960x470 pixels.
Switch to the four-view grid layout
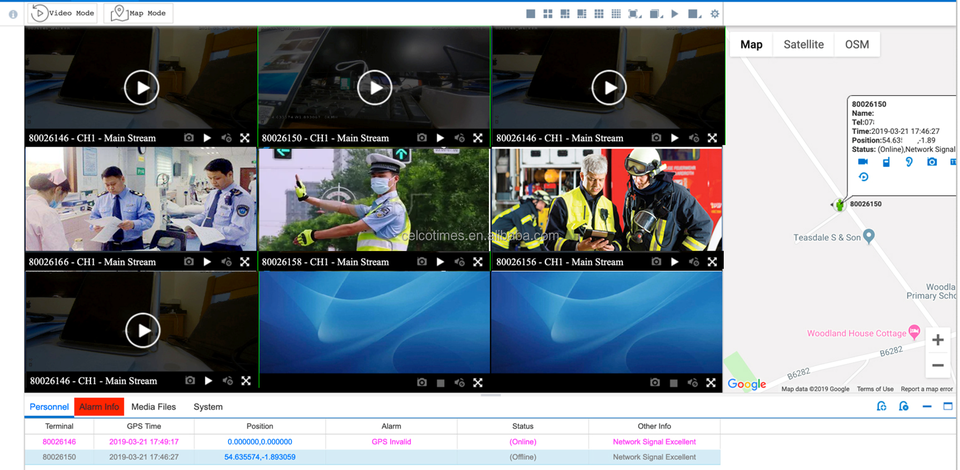[548, 14]
